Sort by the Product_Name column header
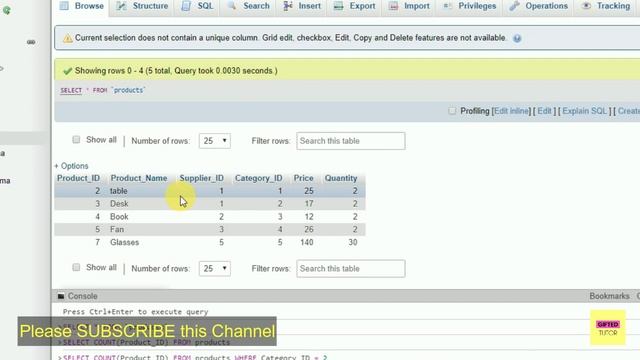Viewport: 640px width, 360px height. click(139, 178)
